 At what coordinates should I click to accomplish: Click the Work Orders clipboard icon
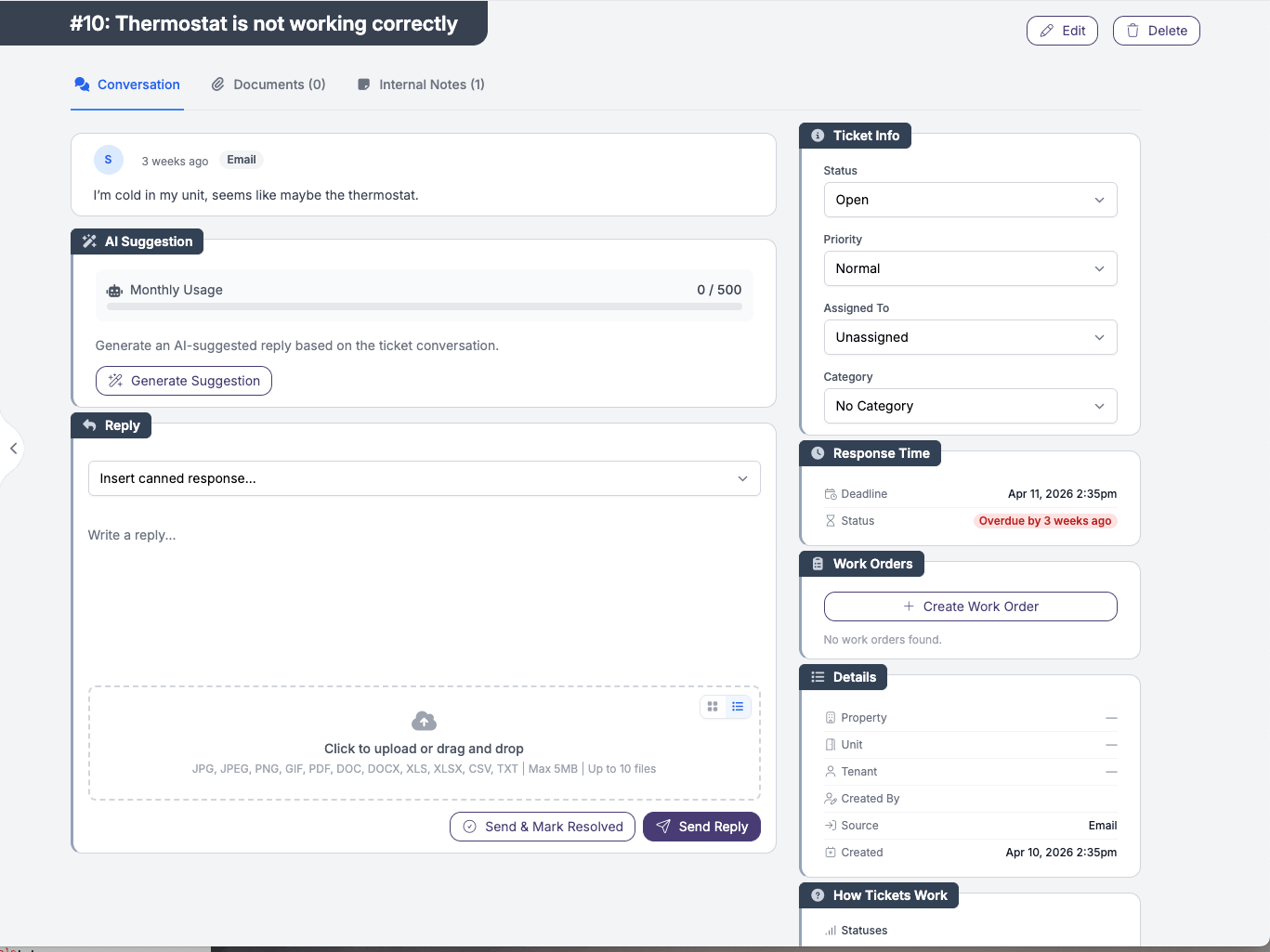818,564
